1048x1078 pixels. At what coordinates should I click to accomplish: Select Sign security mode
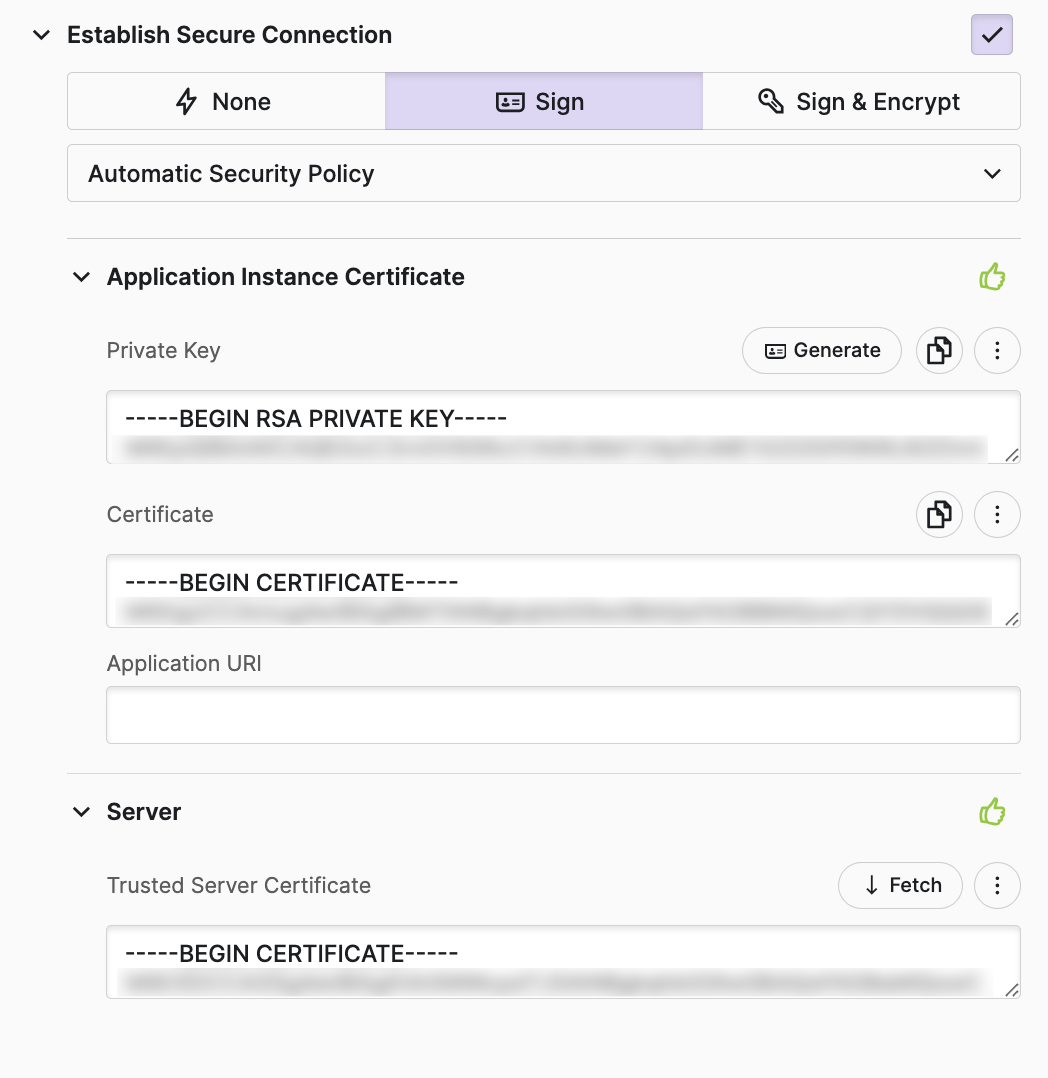(x=543, y=102)
